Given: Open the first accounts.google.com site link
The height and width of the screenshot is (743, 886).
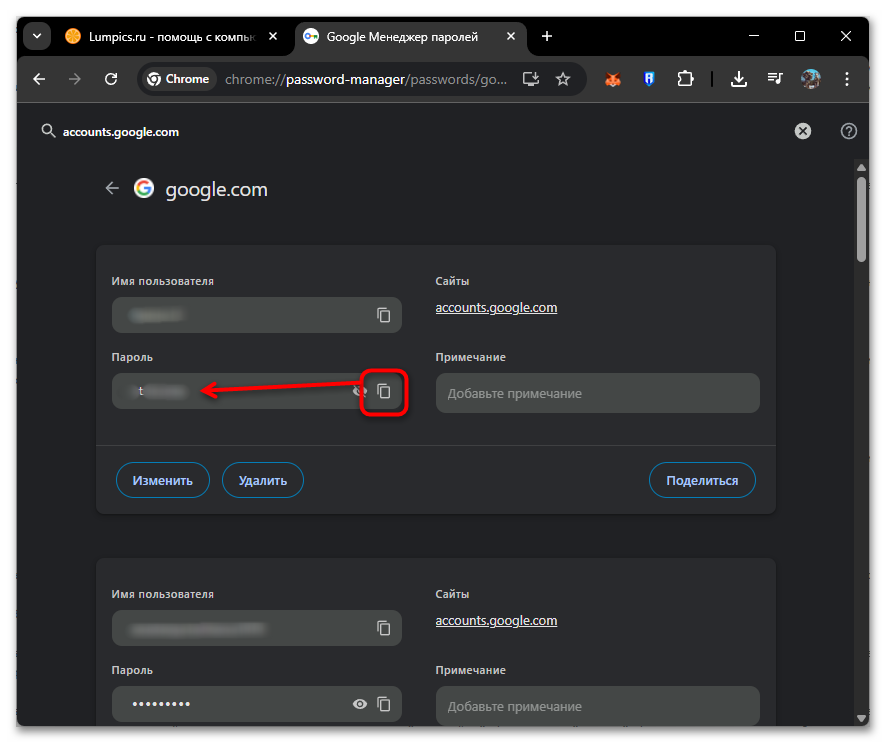Looking at the screenshot, I should (x=496, y=307).
